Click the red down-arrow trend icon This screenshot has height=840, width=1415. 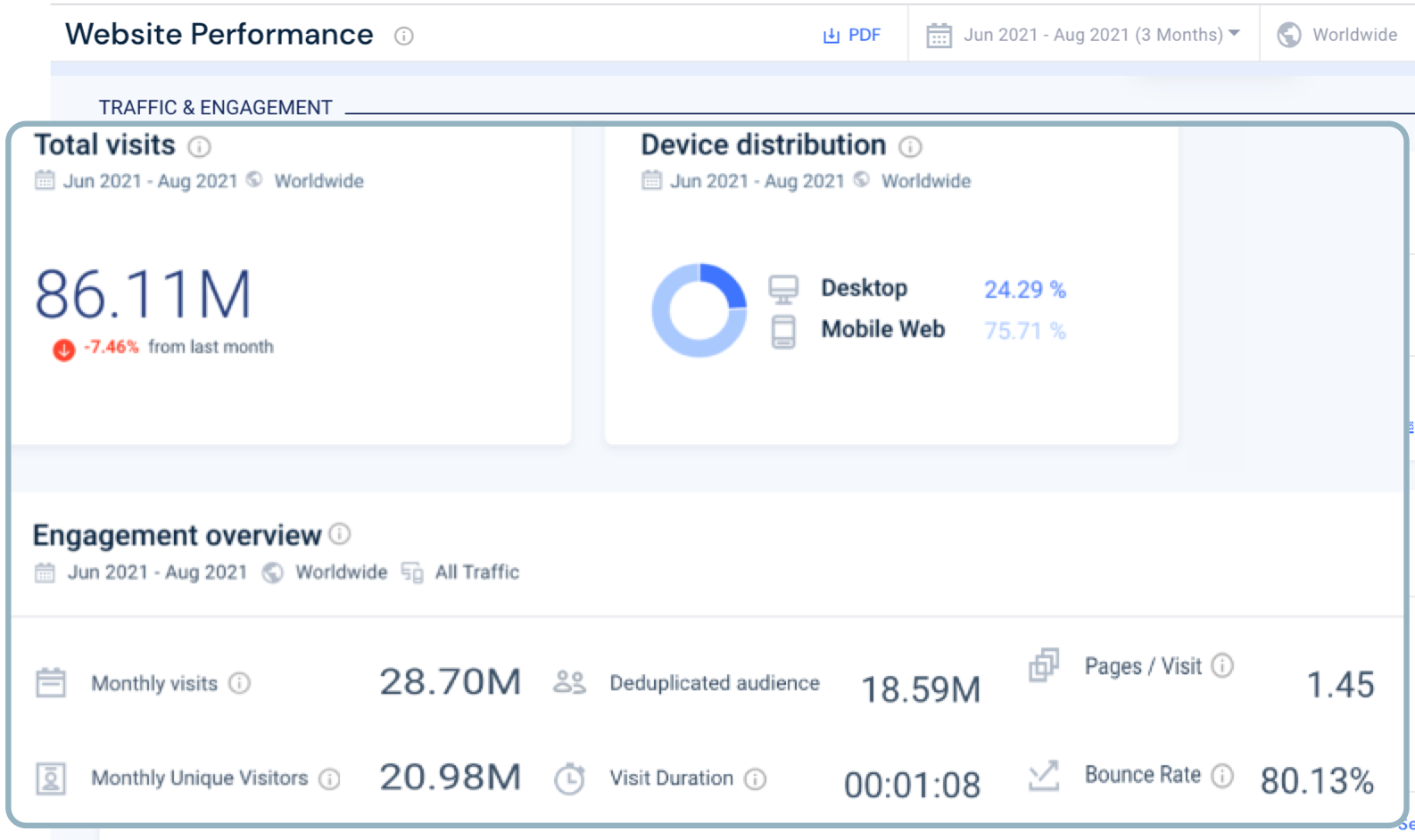coord(63,350)
